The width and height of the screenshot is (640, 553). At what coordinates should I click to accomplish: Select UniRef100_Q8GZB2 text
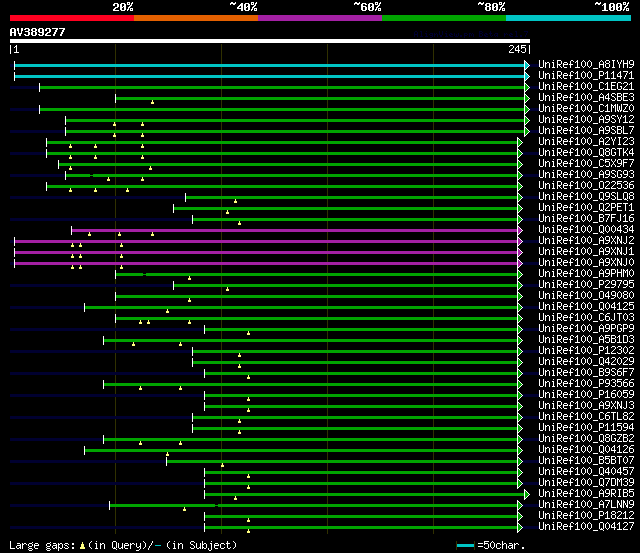586,439
